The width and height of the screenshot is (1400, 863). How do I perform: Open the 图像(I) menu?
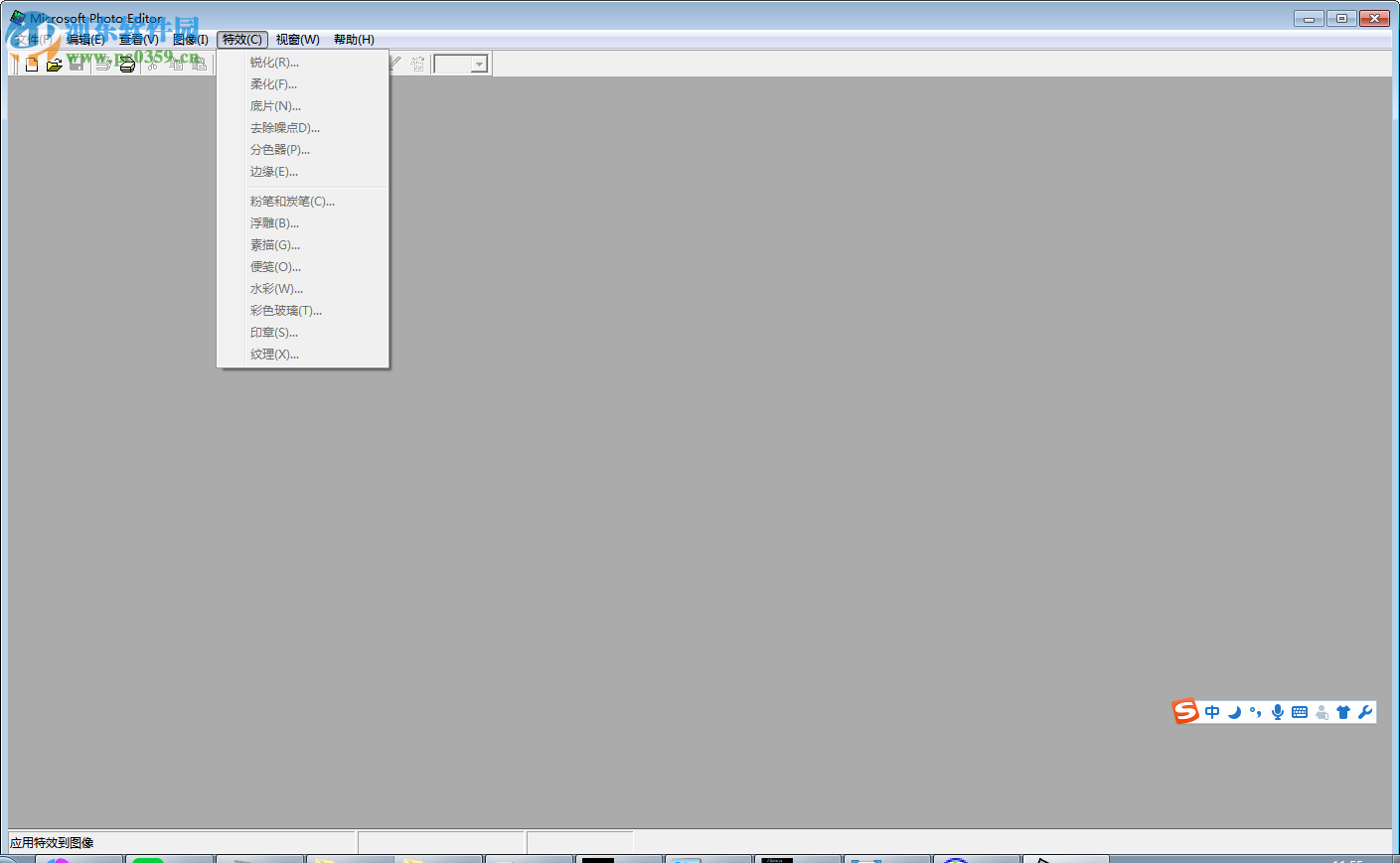click(x=191, y=40)
